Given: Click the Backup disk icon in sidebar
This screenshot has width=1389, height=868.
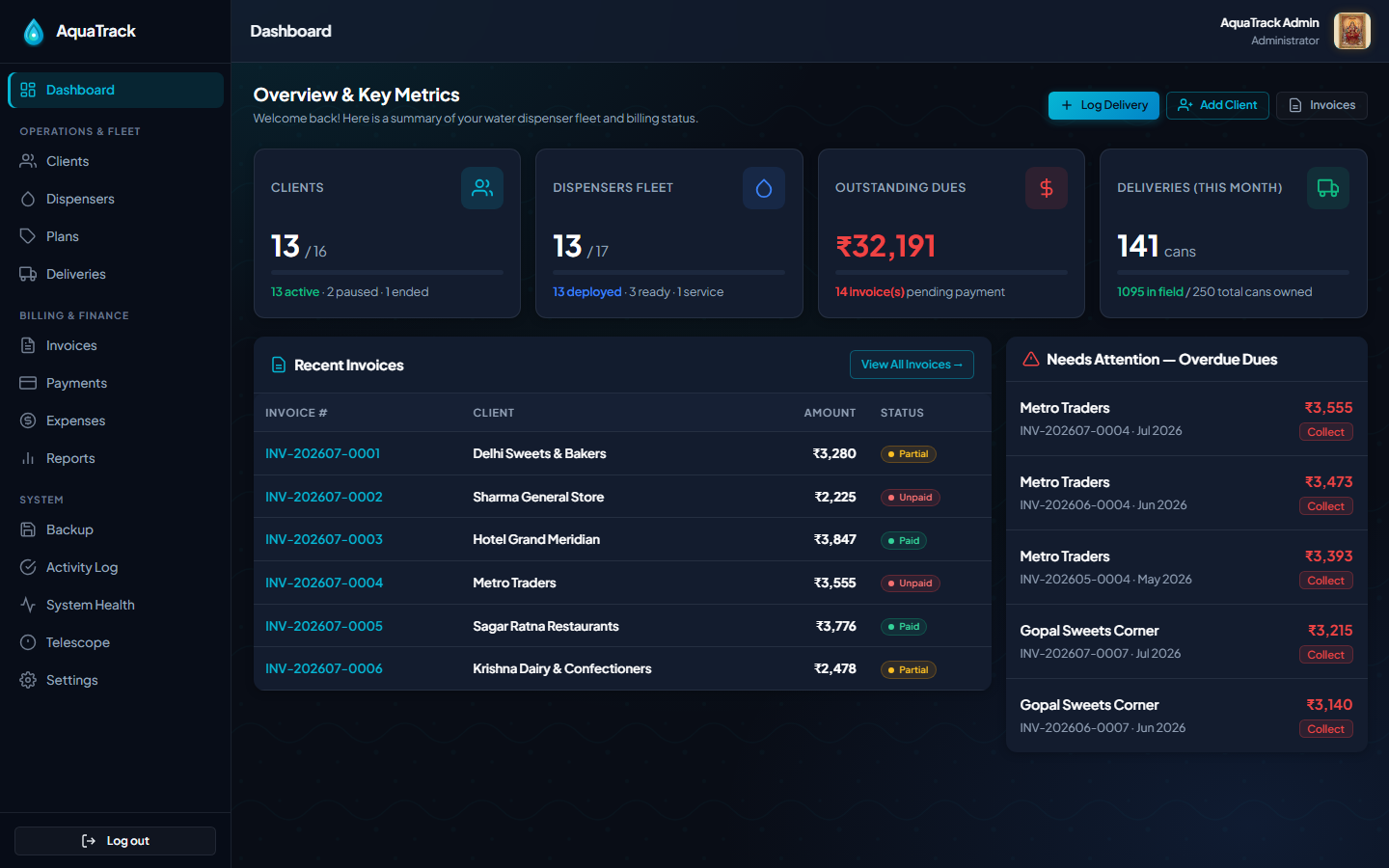Looking at the screenshot, I should [x=28, y=529].
